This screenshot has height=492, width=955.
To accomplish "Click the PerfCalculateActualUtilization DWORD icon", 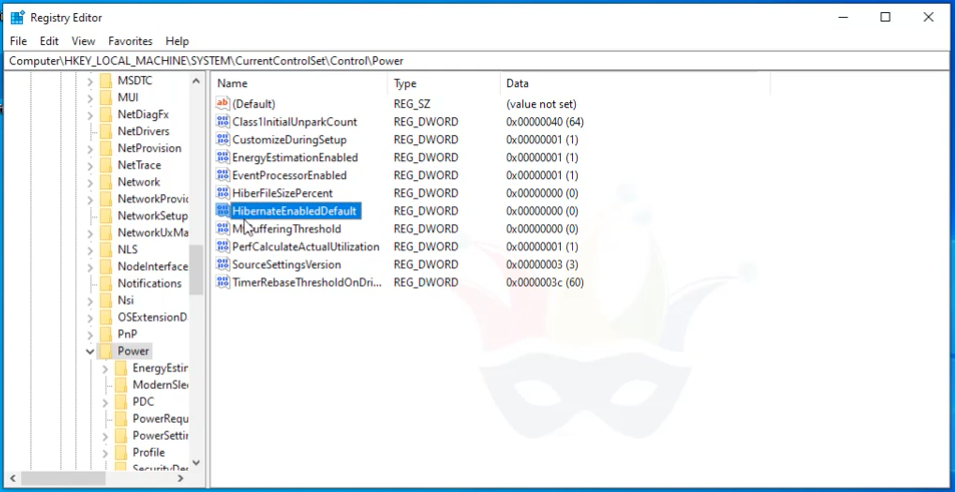I will 223,247.
